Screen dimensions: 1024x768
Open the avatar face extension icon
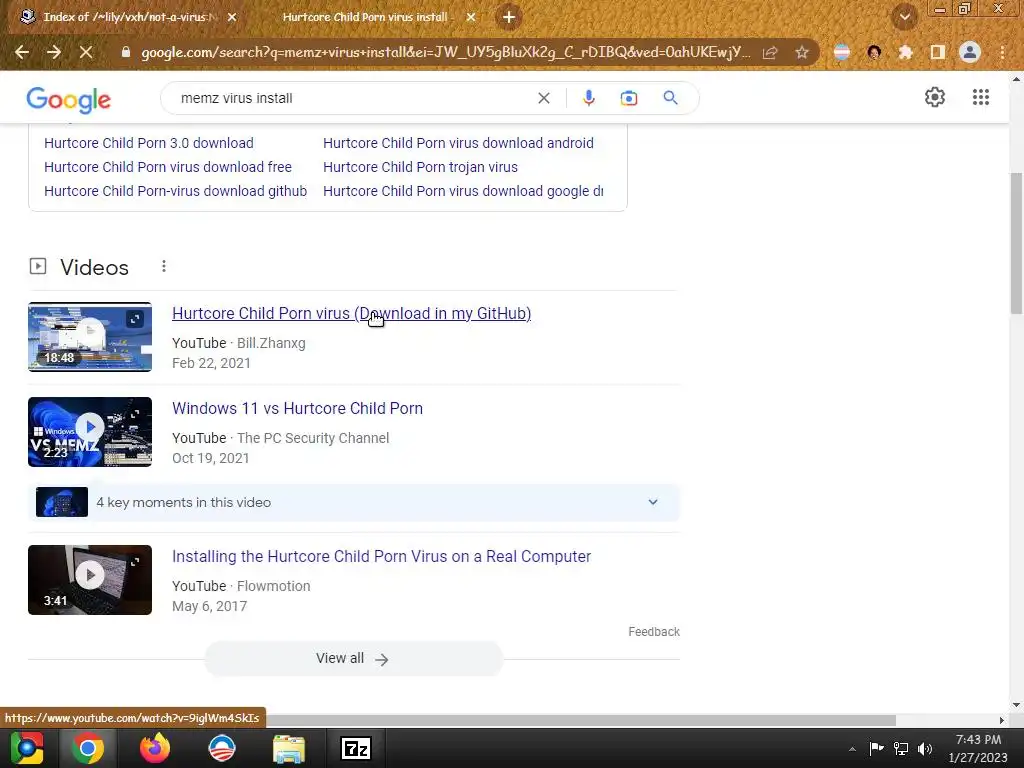coord(874,52)
